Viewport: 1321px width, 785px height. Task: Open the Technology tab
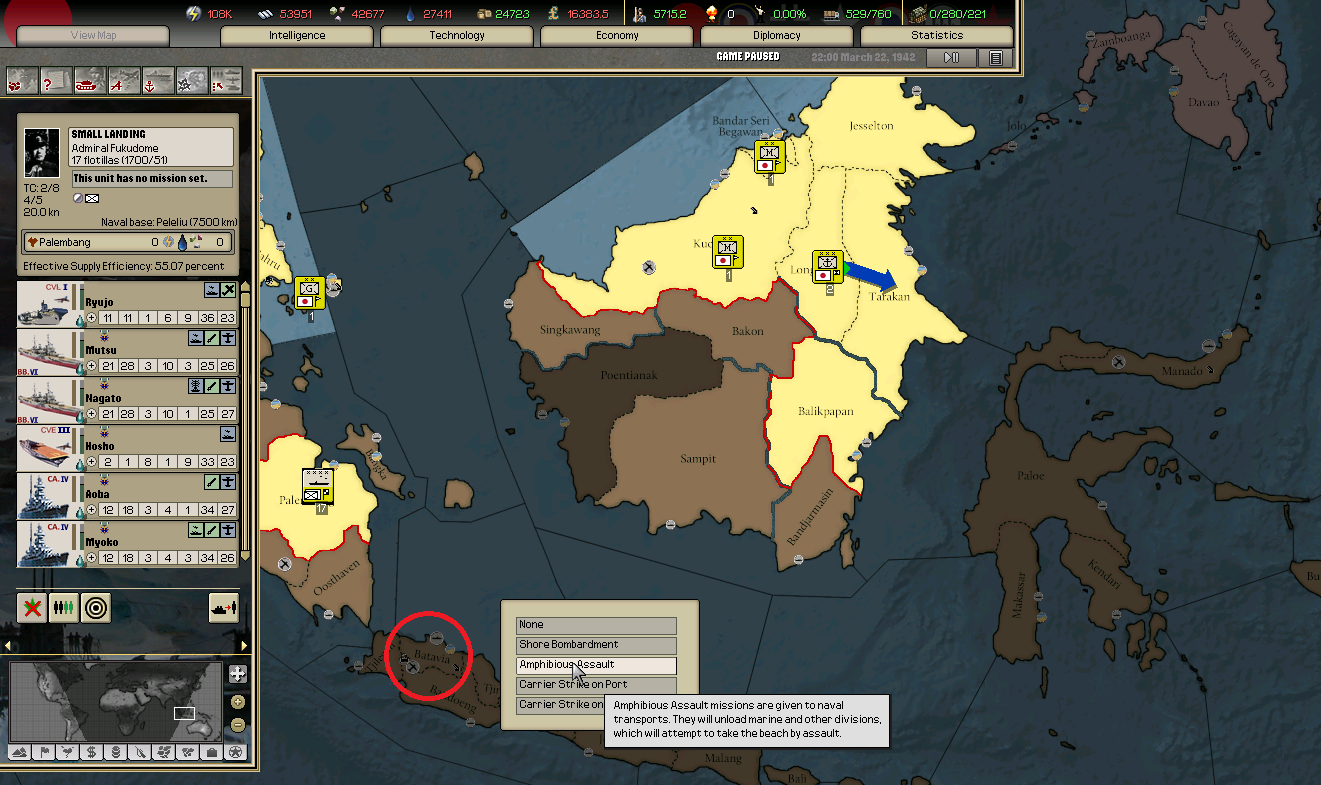[457, 36]
